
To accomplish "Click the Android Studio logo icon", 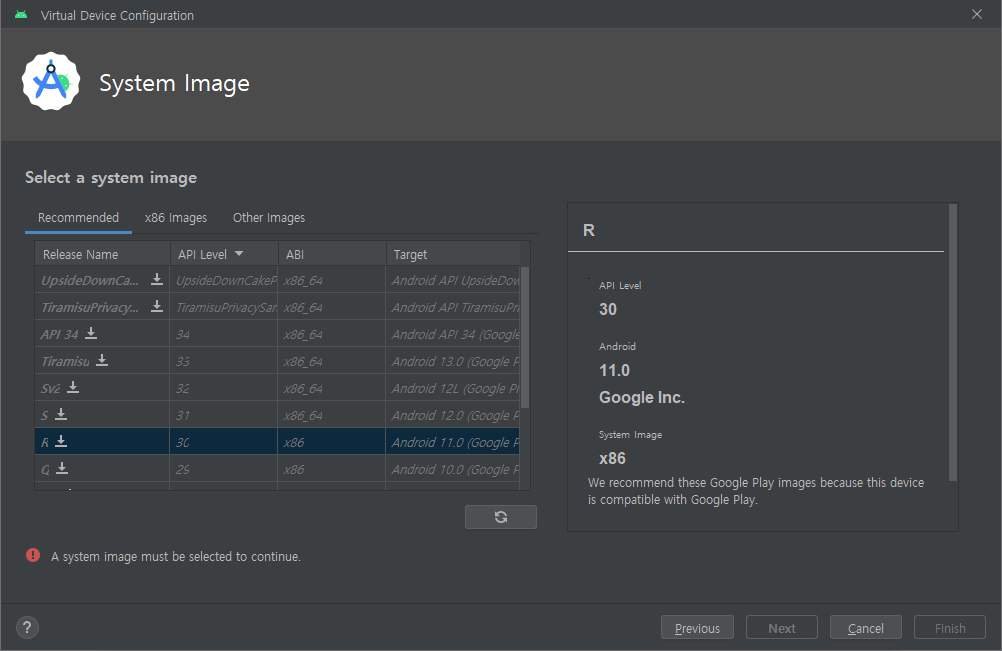I will [x=51, y=82].
